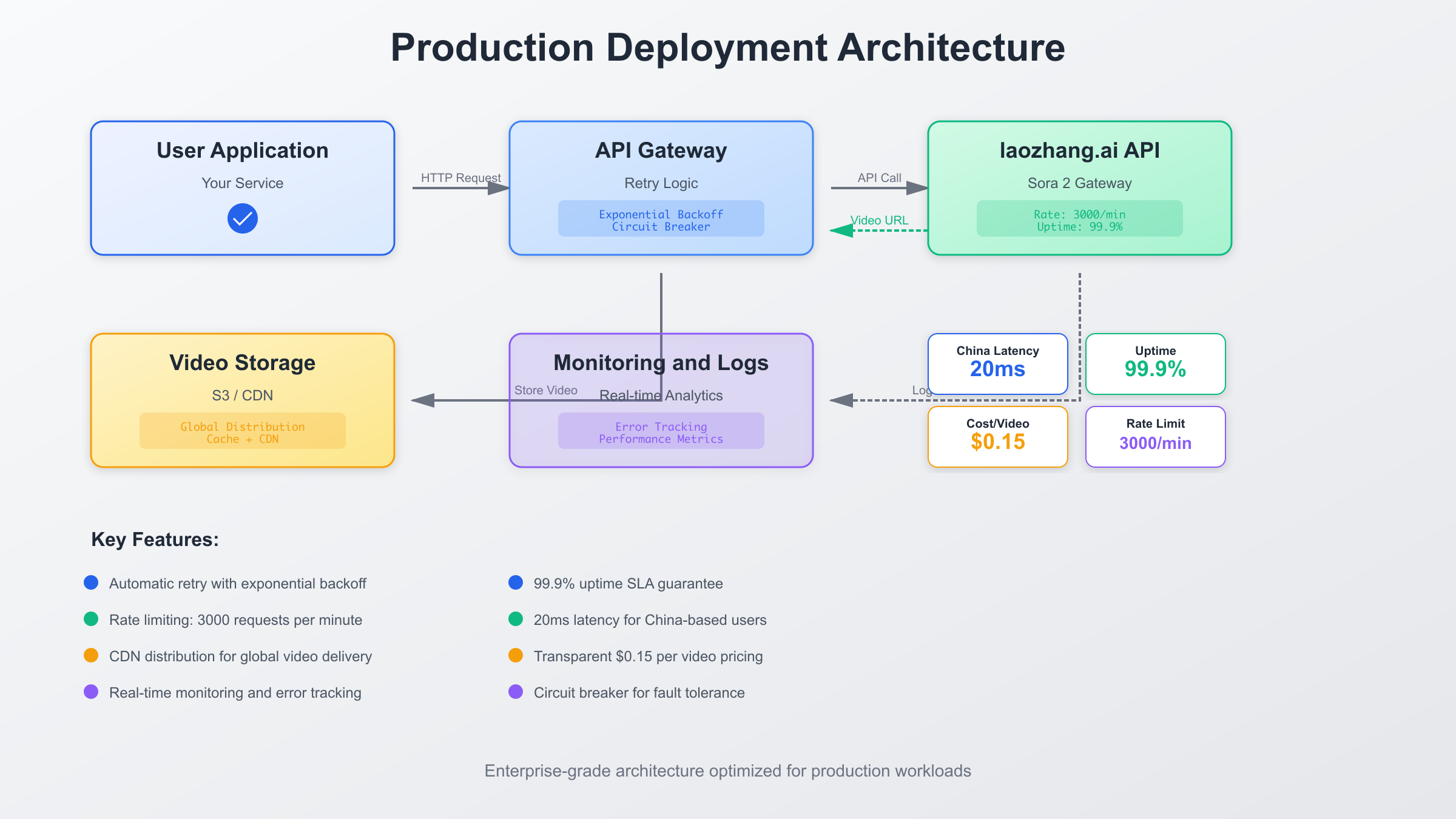Click the orange bullet next to transparent pricing feature
This screenshot has height=819, width=1456.
(x=515, y=656)
